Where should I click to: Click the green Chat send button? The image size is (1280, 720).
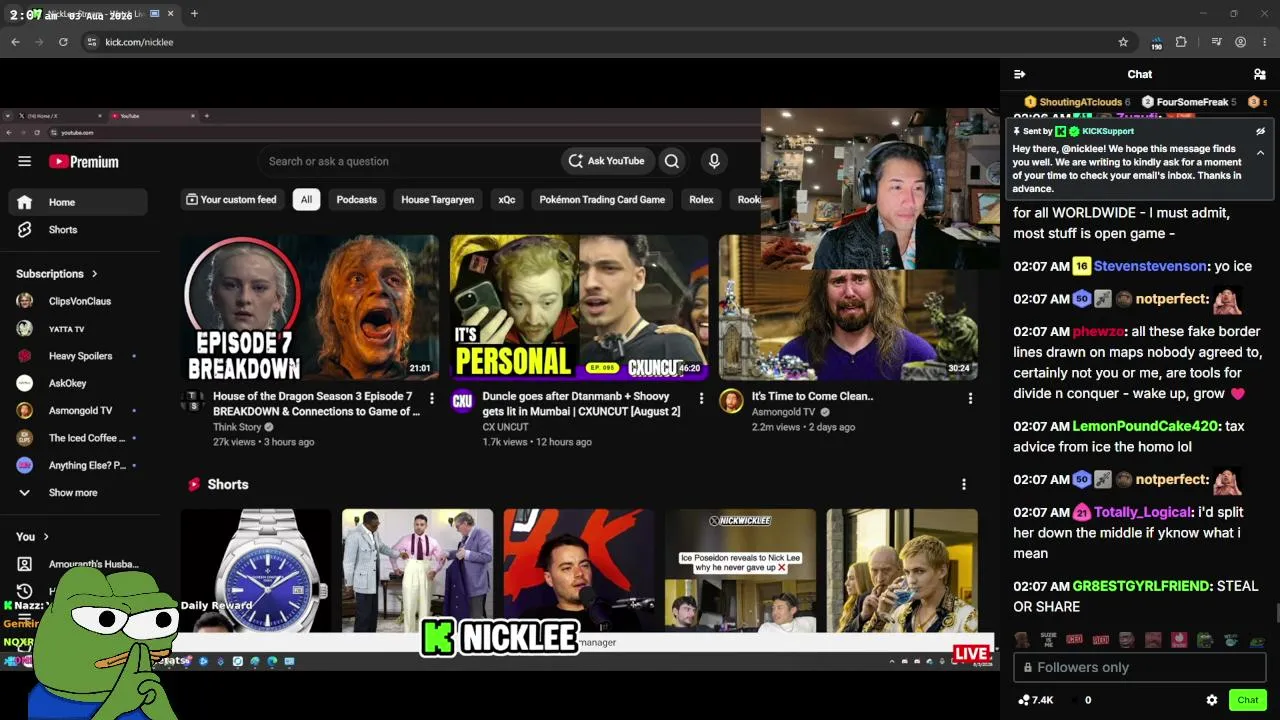[x=1248, y=700]
